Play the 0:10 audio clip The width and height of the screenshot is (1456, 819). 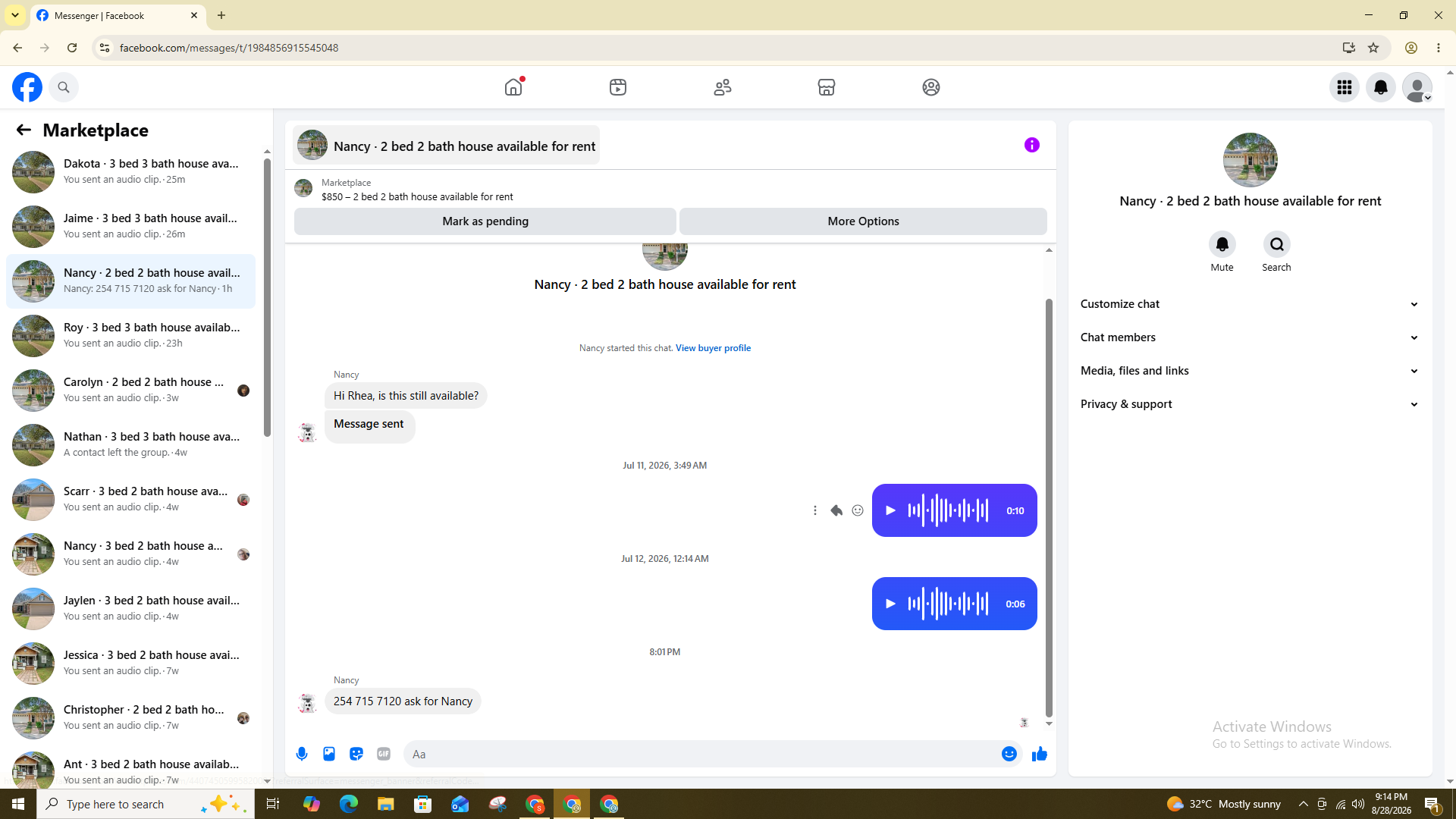click(x=891, y=510)
